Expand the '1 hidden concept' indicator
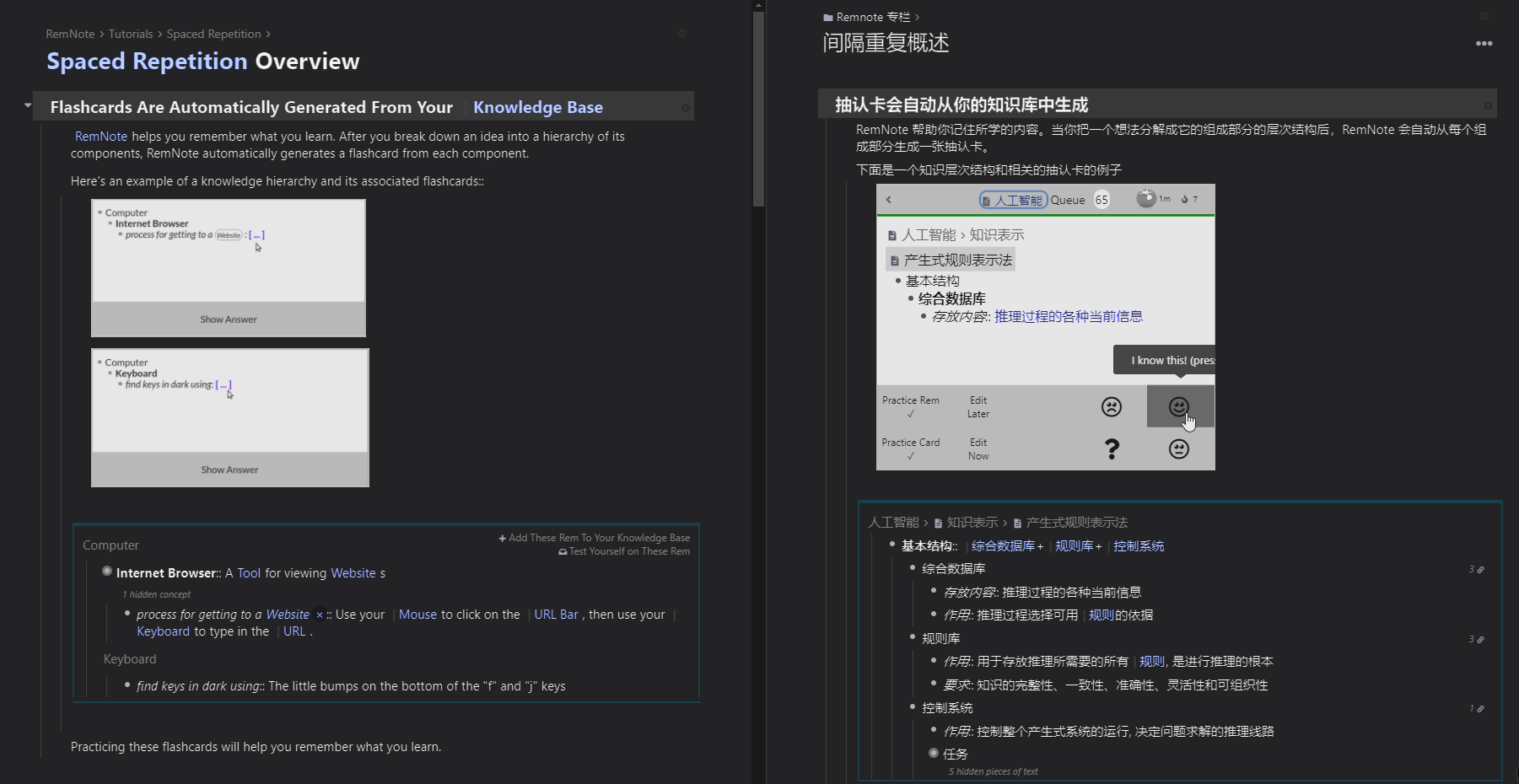Image resolution: width=1519 pixels, height=784 pixels. pos(157,594)
